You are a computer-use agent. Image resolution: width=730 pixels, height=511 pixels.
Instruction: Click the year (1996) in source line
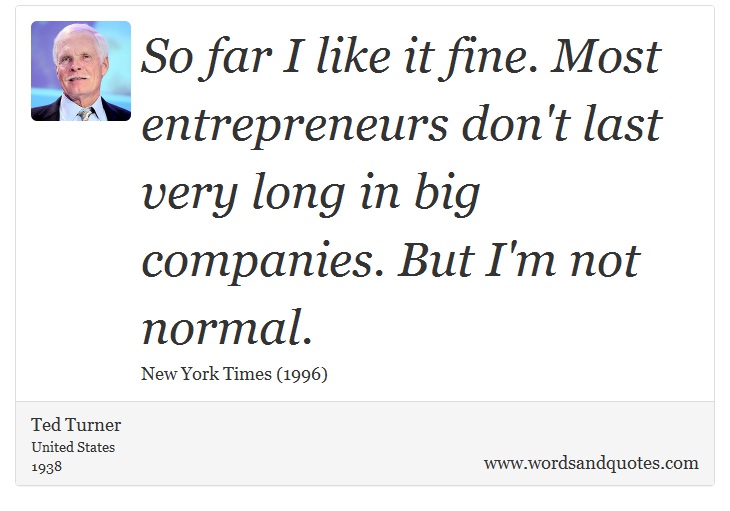click(x=302, y=374)
